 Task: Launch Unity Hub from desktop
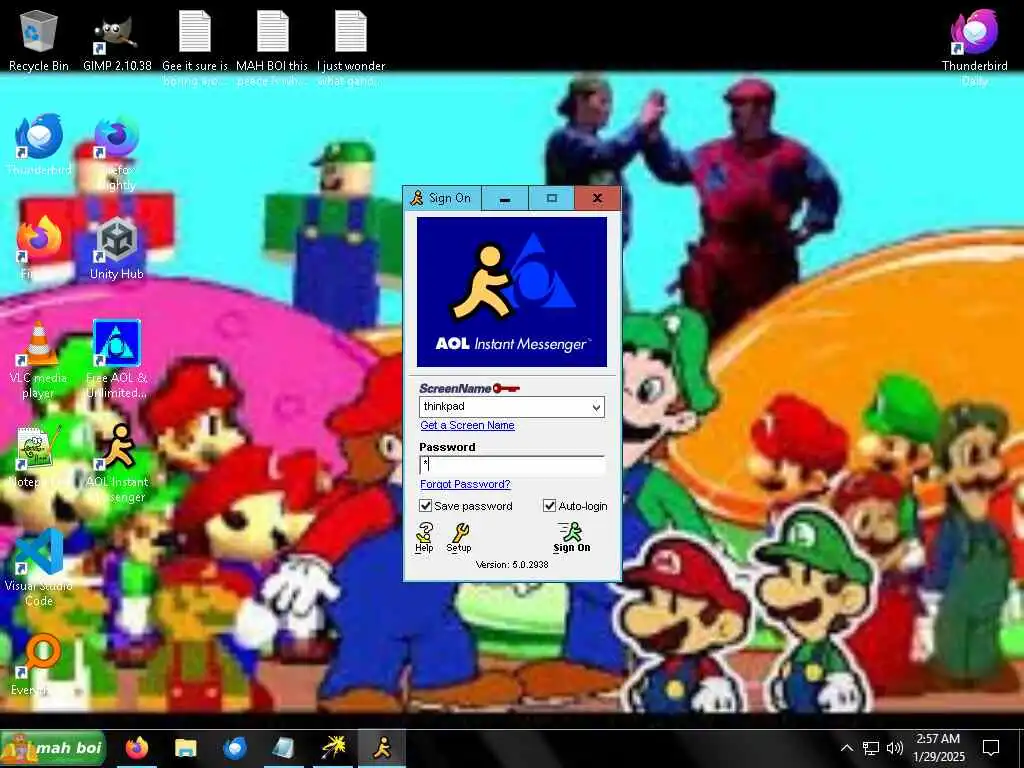click(116, 248)
